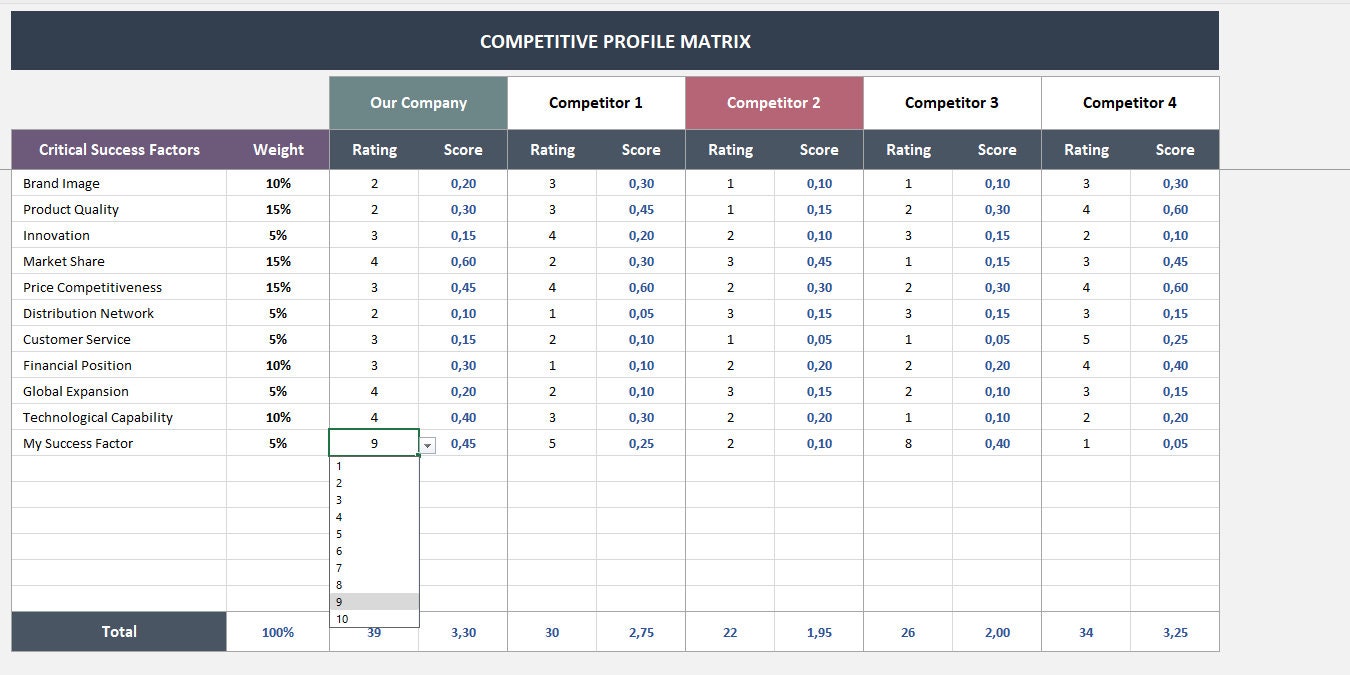Click Our Company total score 3,30

[463, 631]
